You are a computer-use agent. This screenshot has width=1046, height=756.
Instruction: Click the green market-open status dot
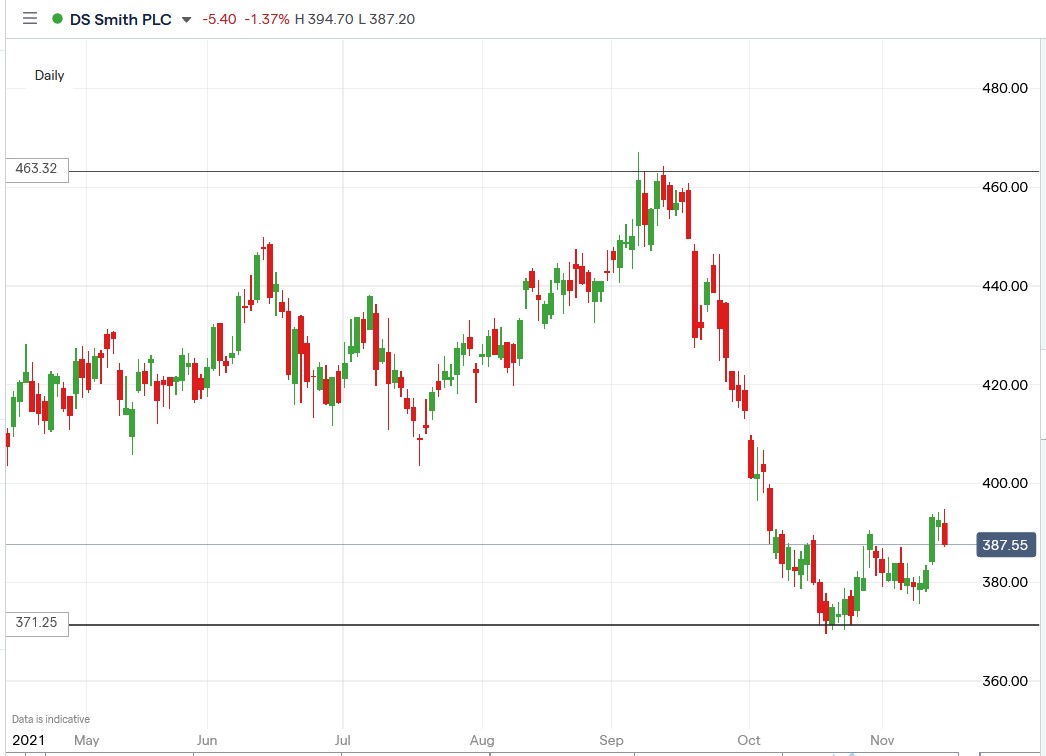[x=59, y=18]
